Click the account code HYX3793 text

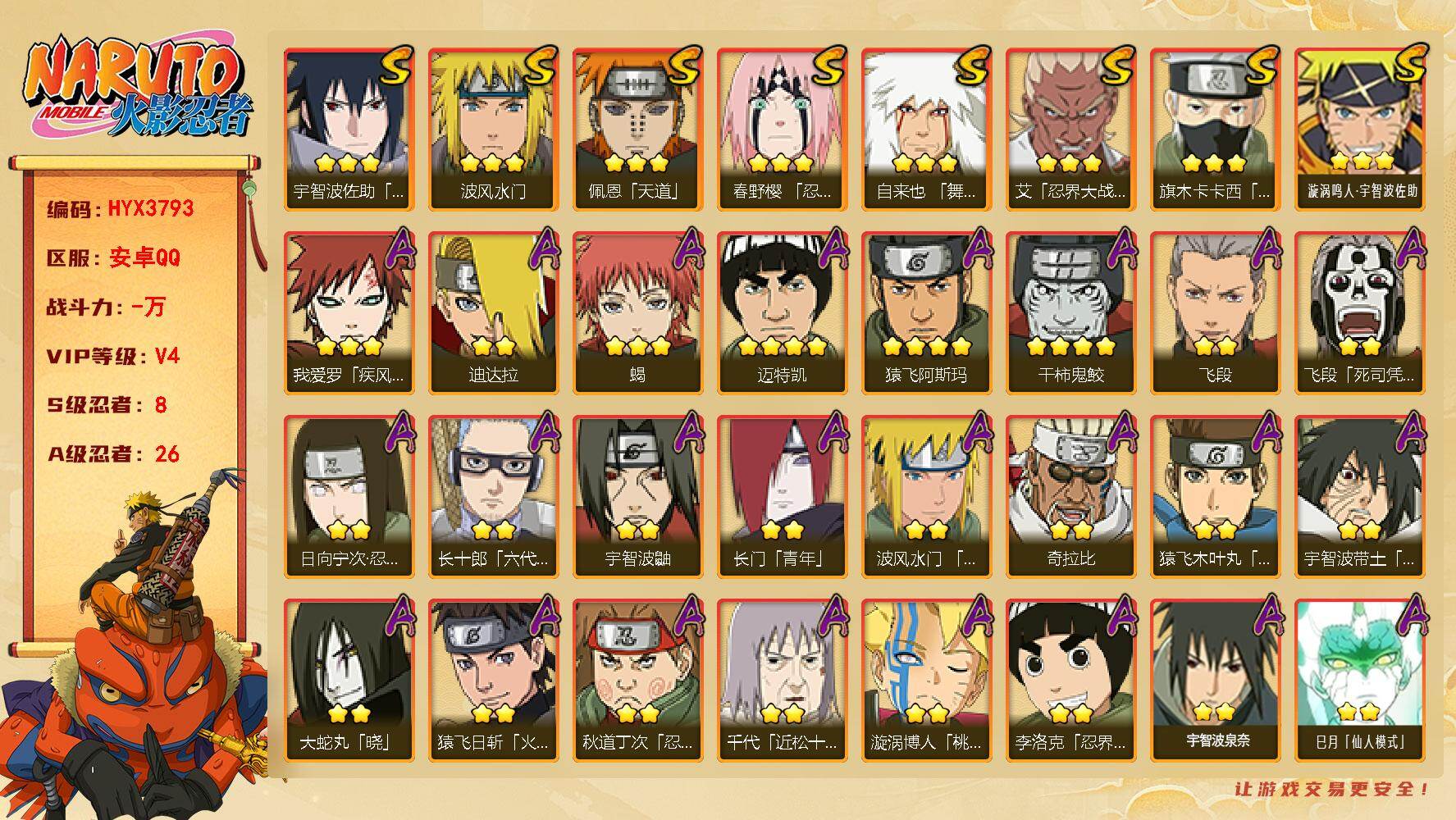click(x=151, y=208)
